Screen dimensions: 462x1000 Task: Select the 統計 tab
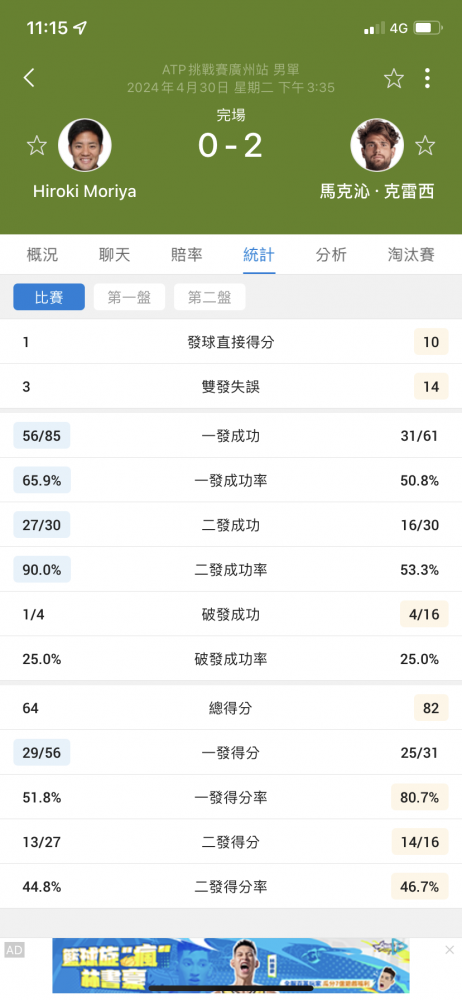point(259,255)
